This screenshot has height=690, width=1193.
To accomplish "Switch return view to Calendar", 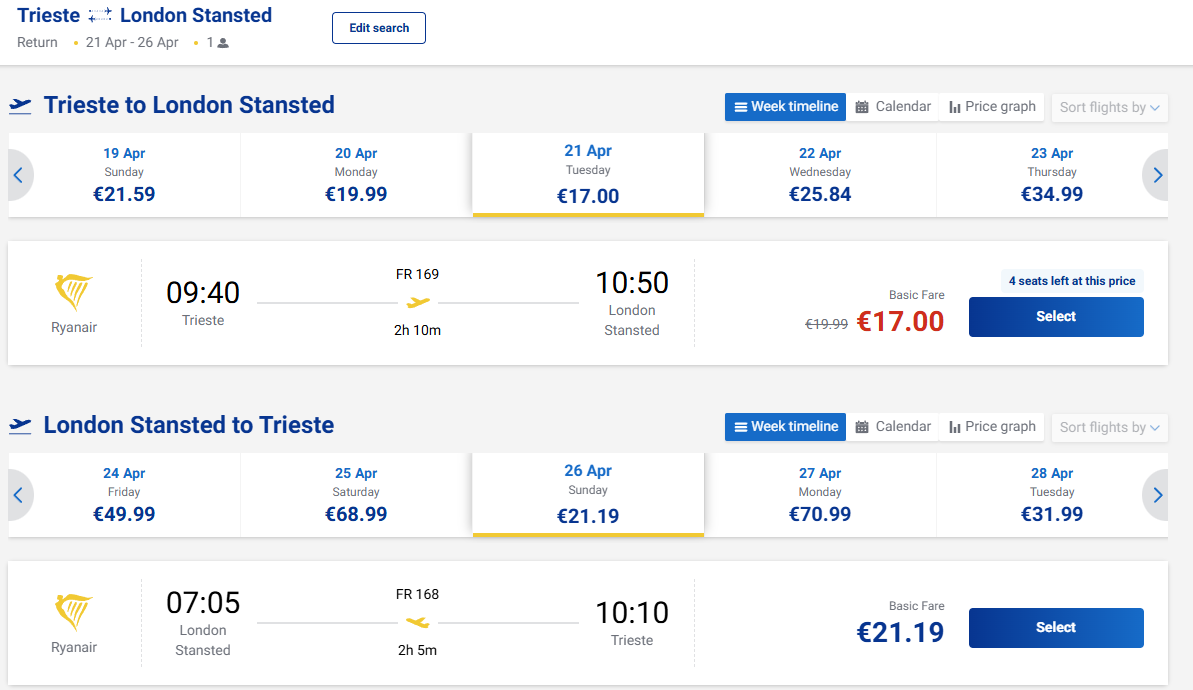I will 893,427.
